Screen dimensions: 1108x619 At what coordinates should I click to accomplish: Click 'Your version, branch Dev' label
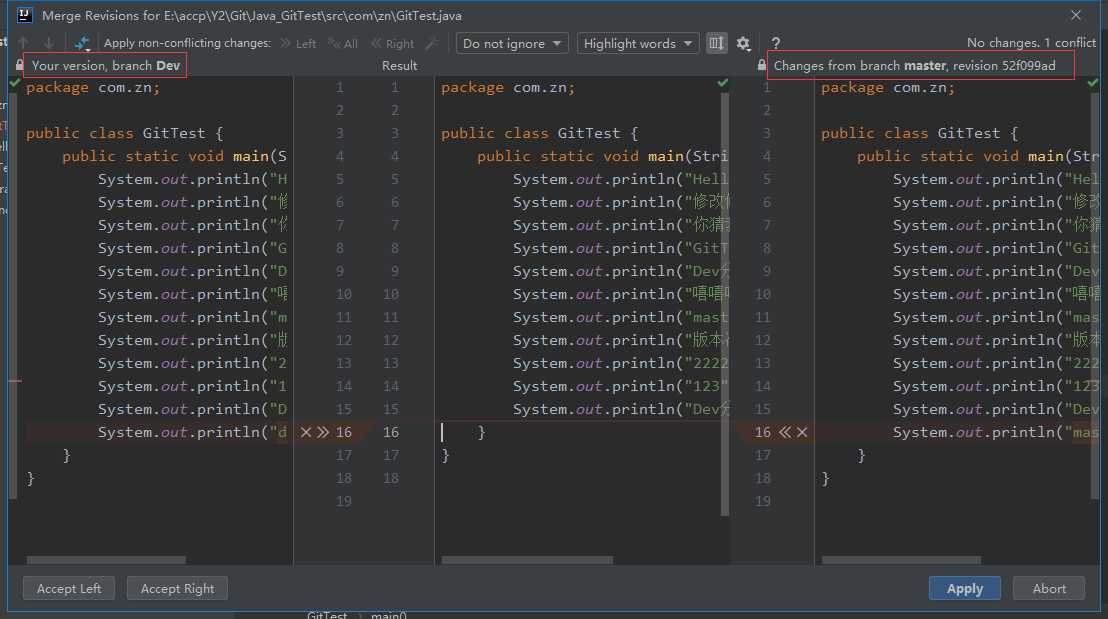tap(106, 65)
